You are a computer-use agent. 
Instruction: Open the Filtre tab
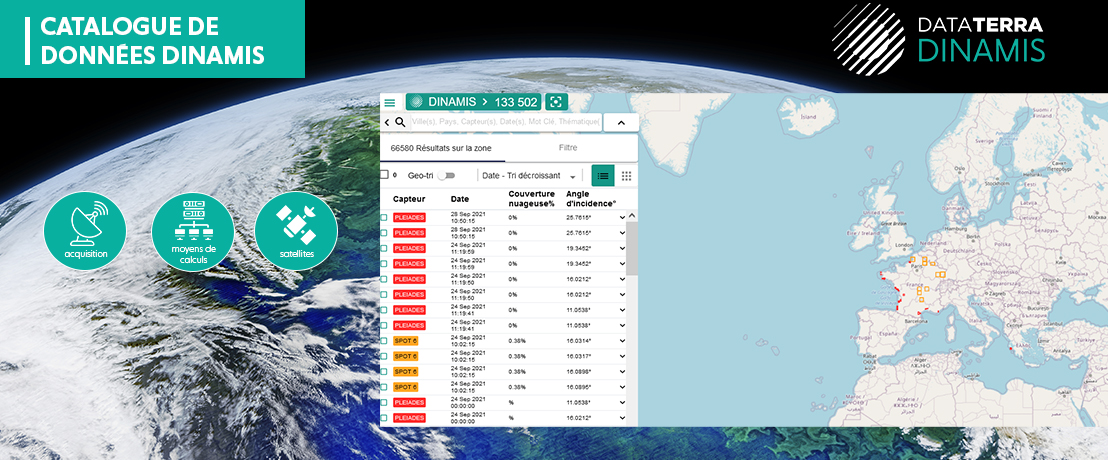click(568, 148)
